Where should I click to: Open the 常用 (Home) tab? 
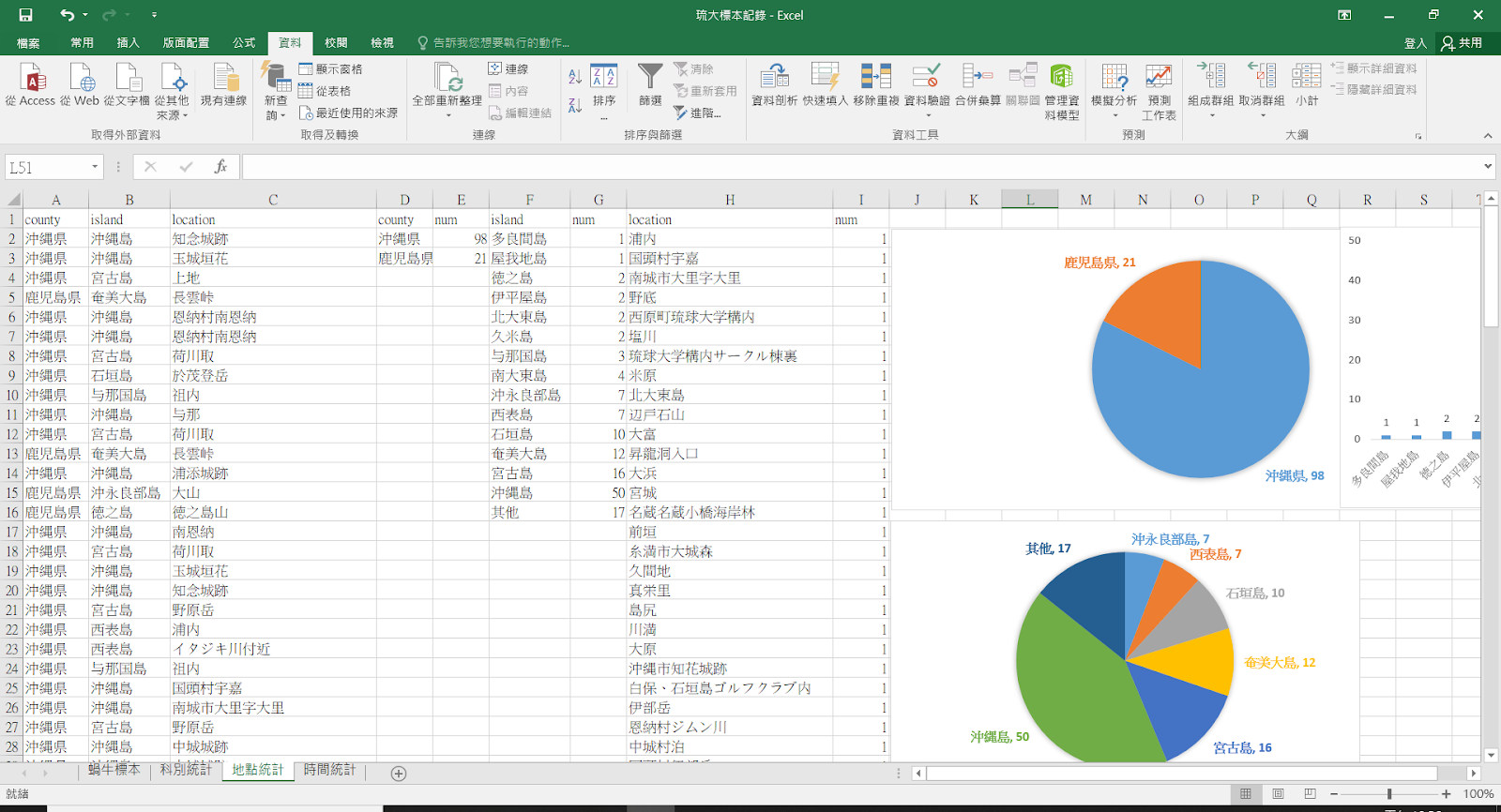coord(82,43)
